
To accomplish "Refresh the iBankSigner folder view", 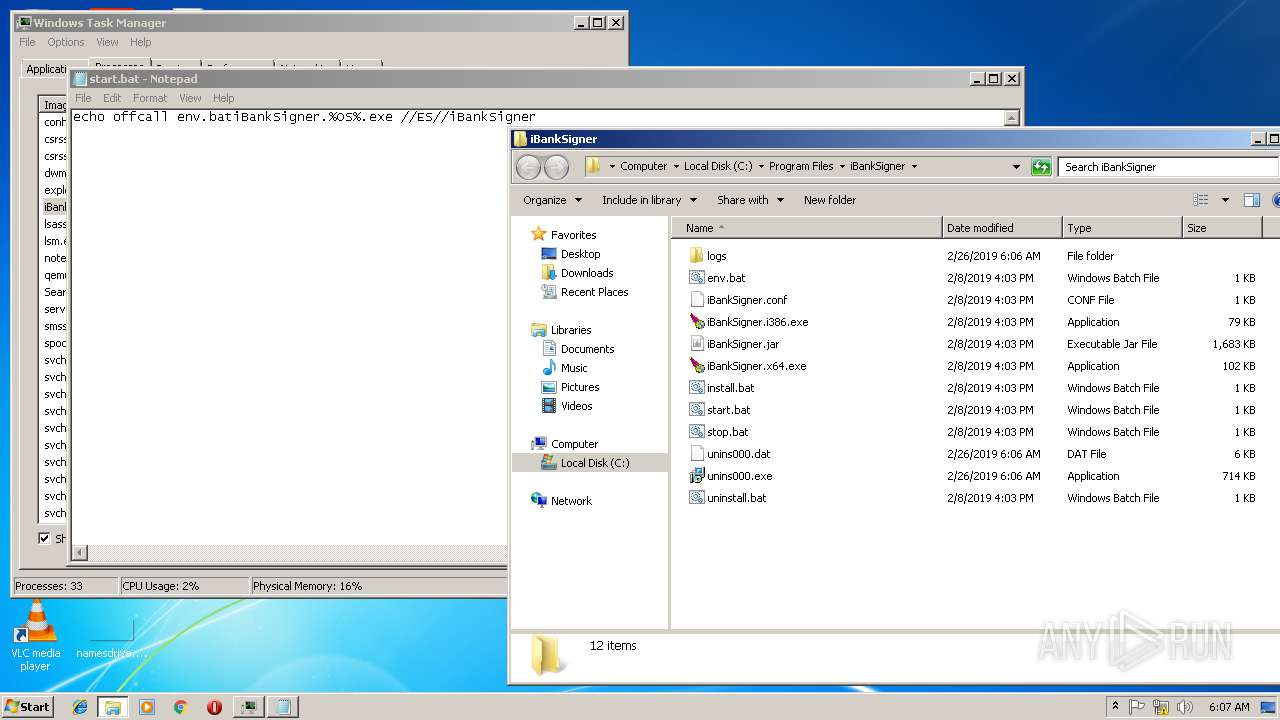I will point(1041,167).
